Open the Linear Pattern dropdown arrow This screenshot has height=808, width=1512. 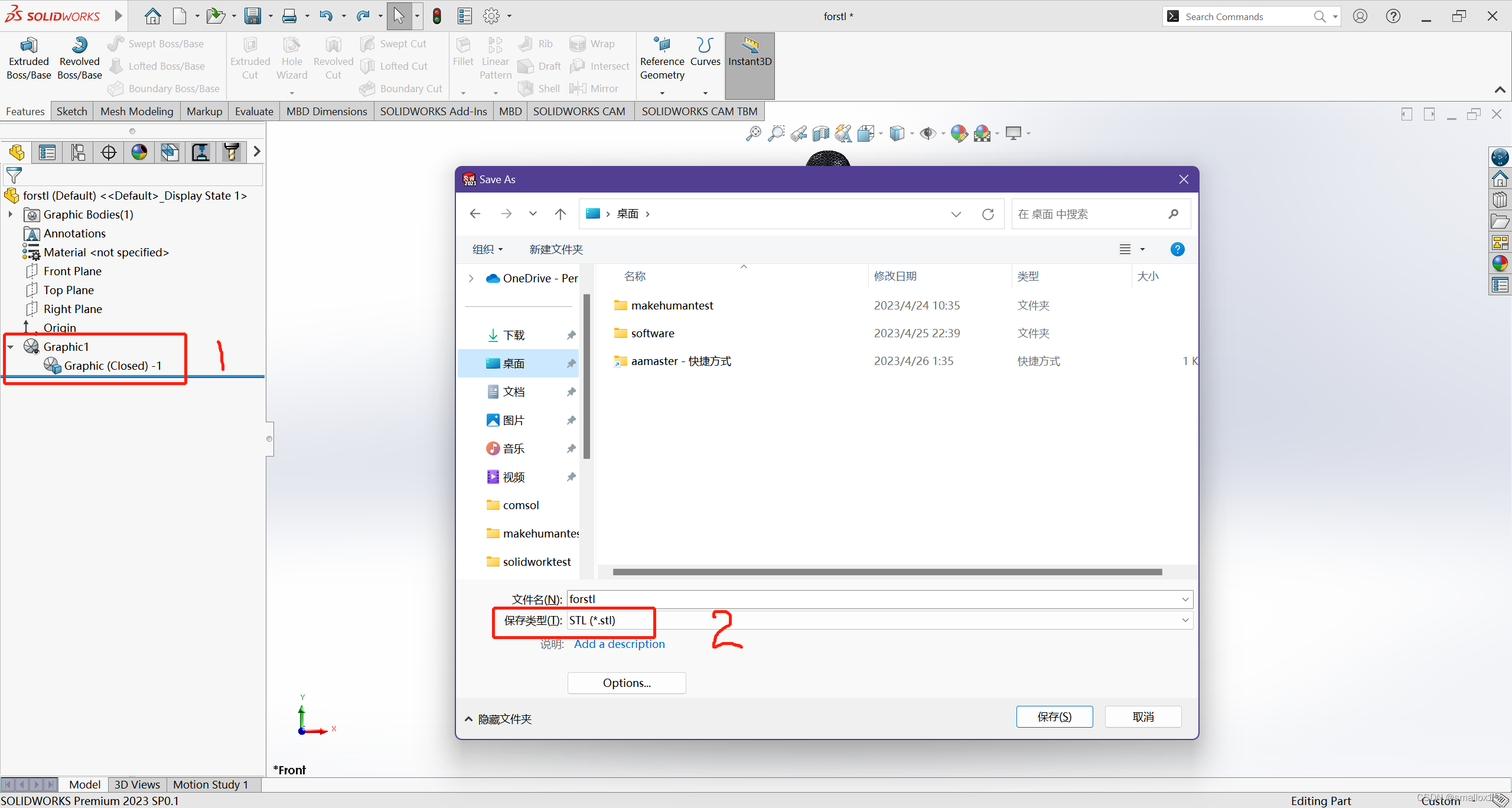(x=495, y=93)
